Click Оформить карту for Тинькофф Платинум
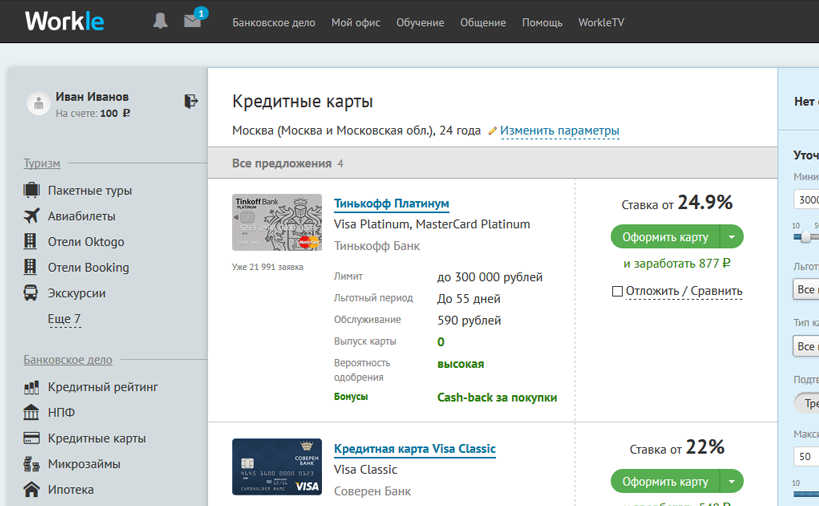Screen dimensions: 819x506 coord(665,237)
